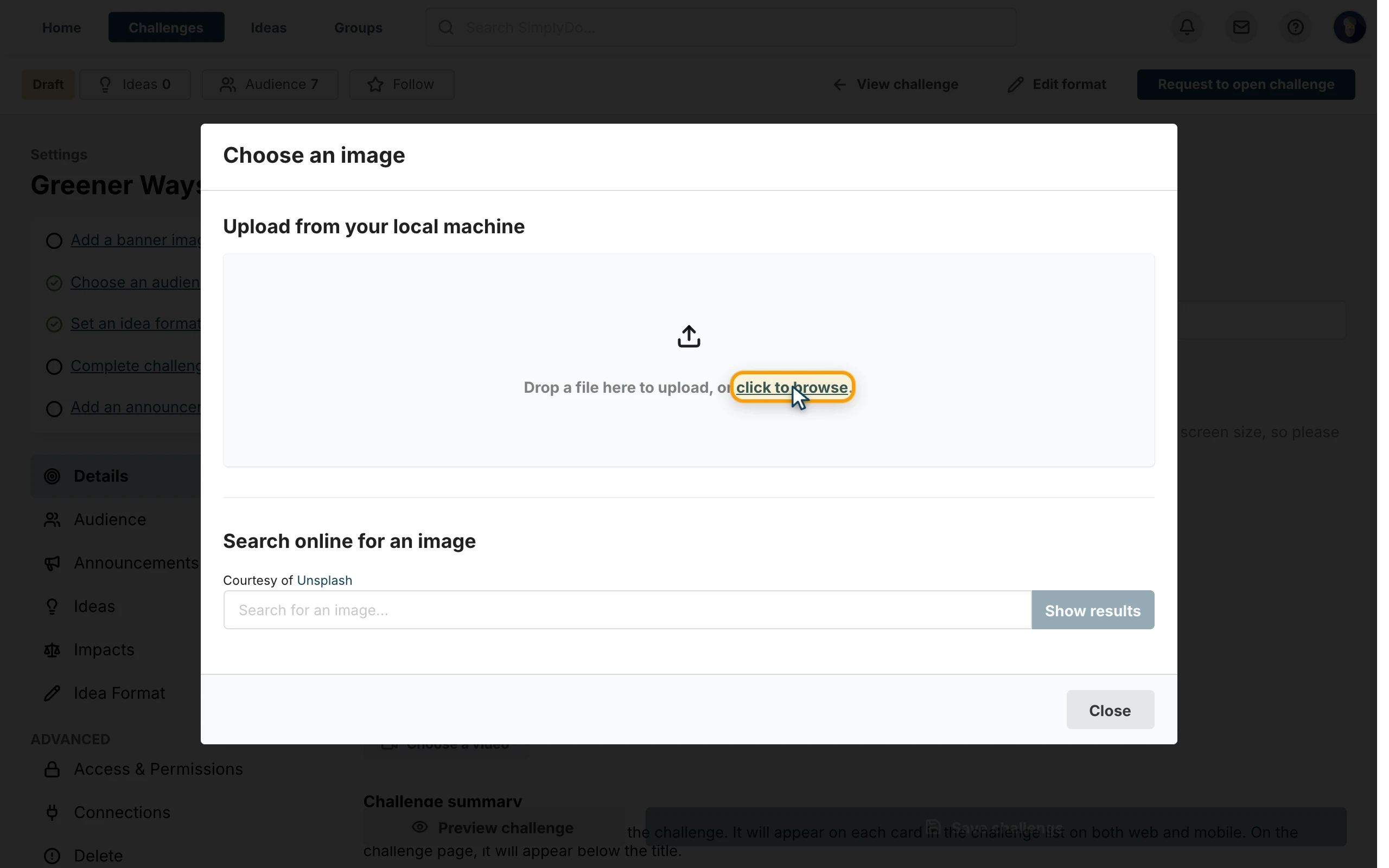
Task: Switch to the Ideas nav tab
Action: 269,27
